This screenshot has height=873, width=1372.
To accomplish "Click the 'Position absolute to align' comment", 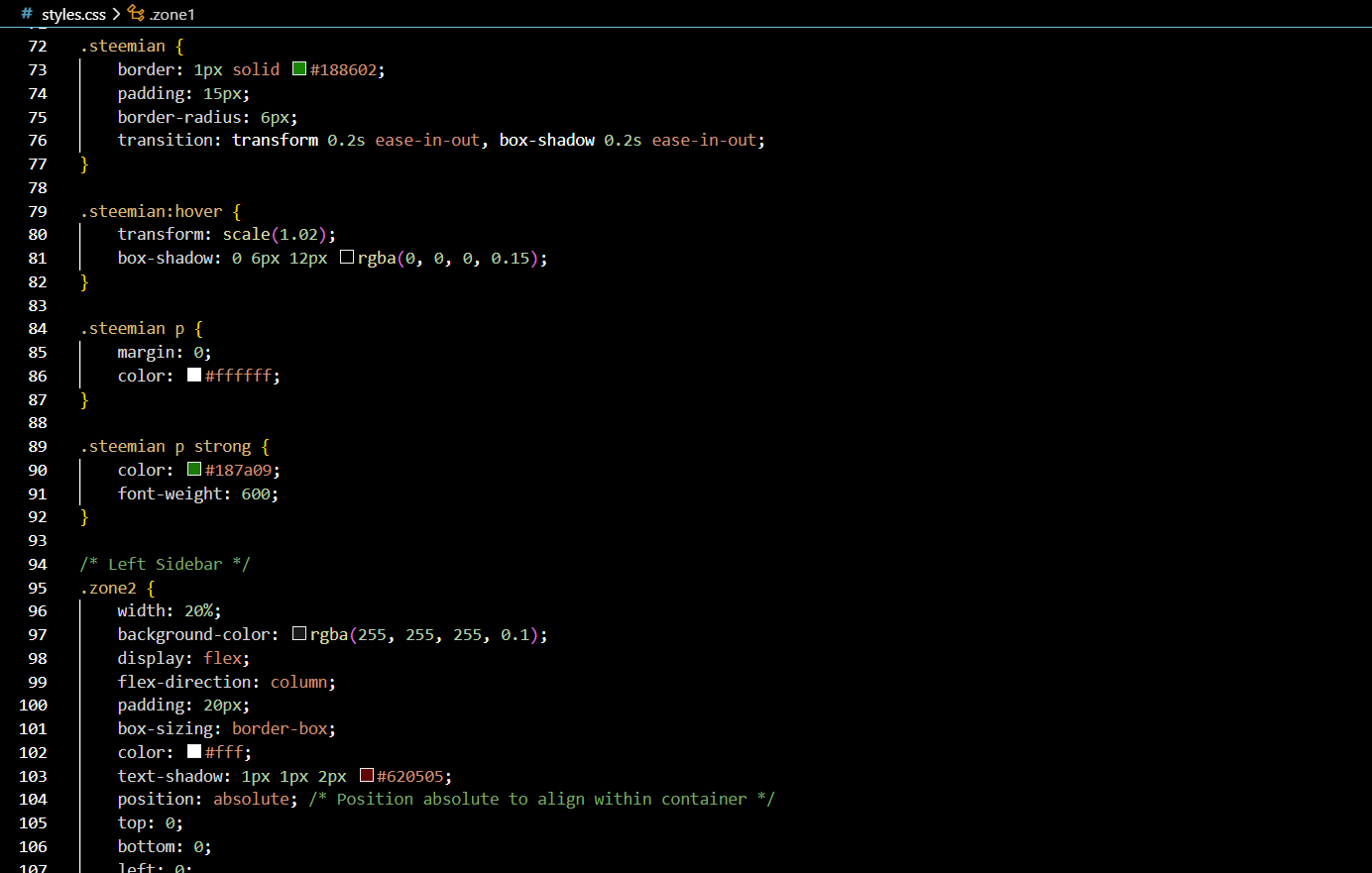I will coord(542,799).
